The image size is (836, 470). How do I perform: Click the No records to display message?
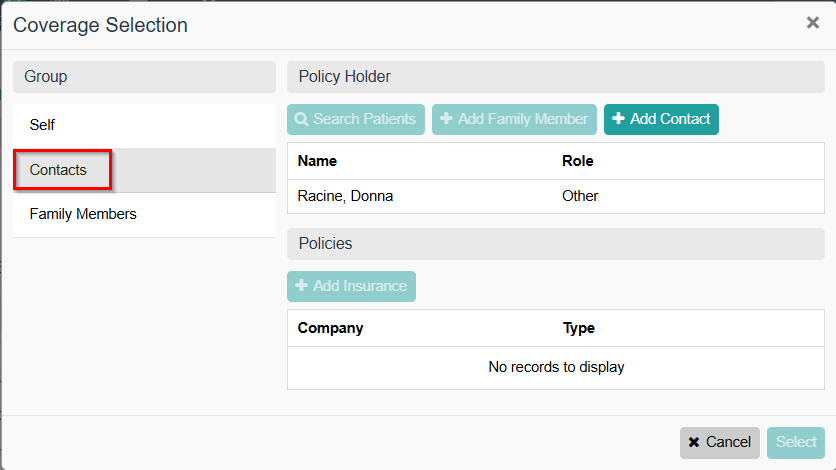coord(556,367)
